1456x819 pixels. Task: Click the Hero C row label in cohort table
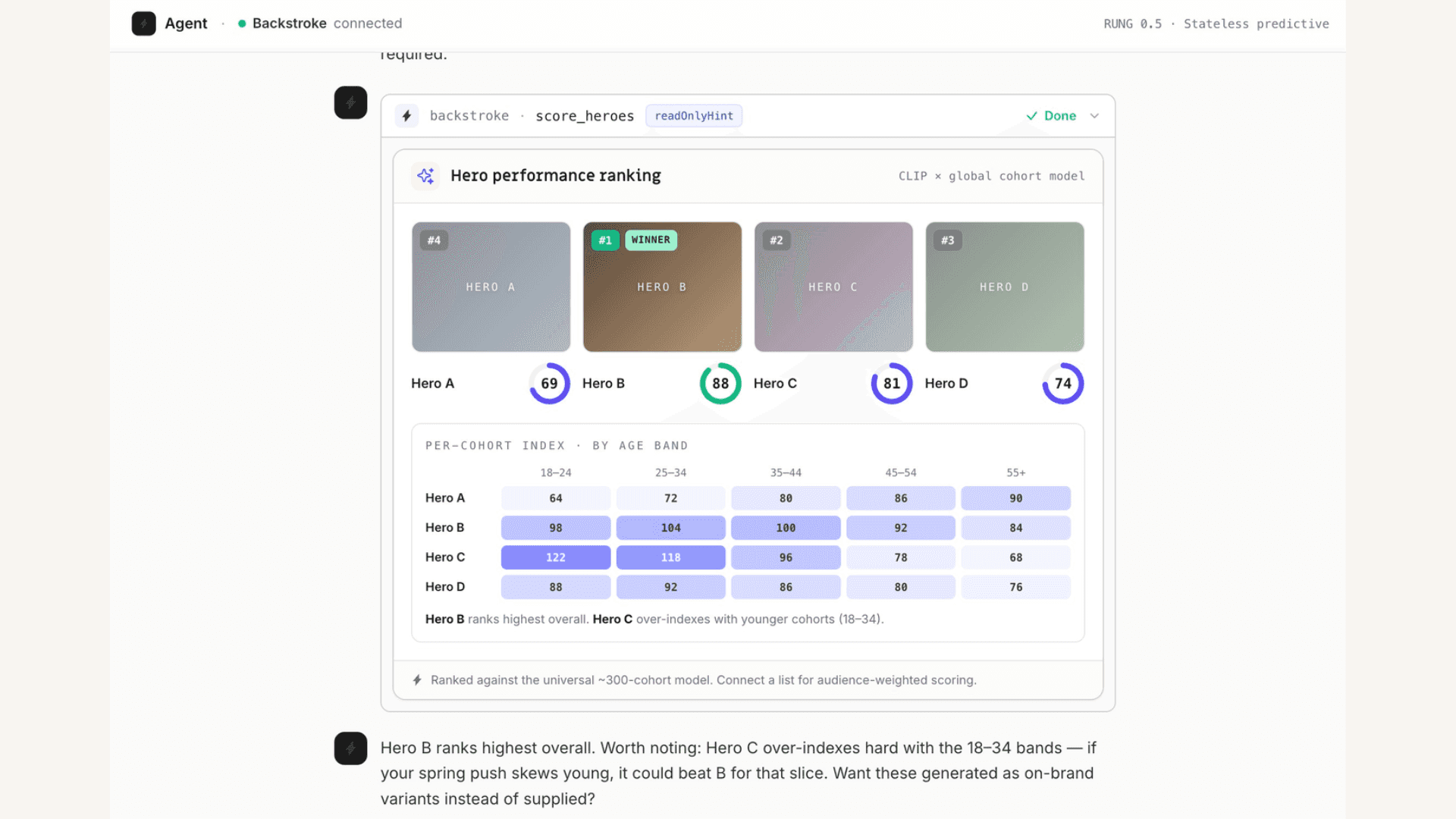(x=445, y=557)
